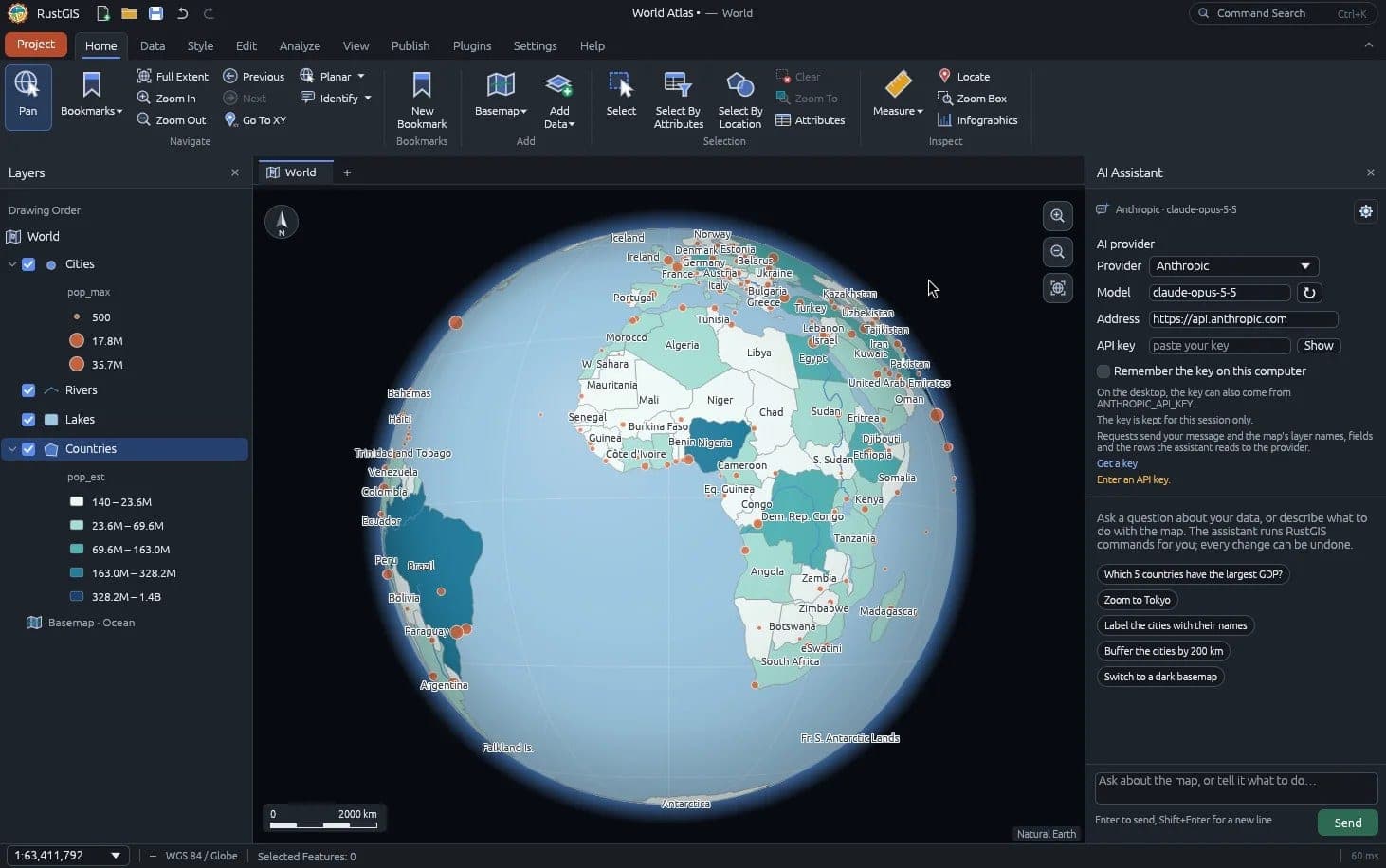
Task: Open the map scale dropdown in the status bar
Action: (67, 856)
